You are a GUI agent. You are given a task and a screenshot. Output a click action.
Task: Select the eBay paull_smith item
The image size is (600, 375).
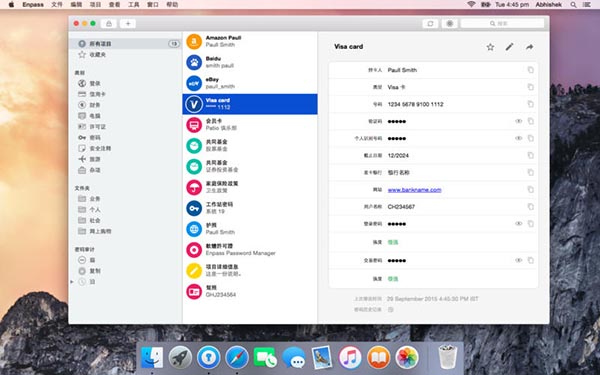pos(250,83)
